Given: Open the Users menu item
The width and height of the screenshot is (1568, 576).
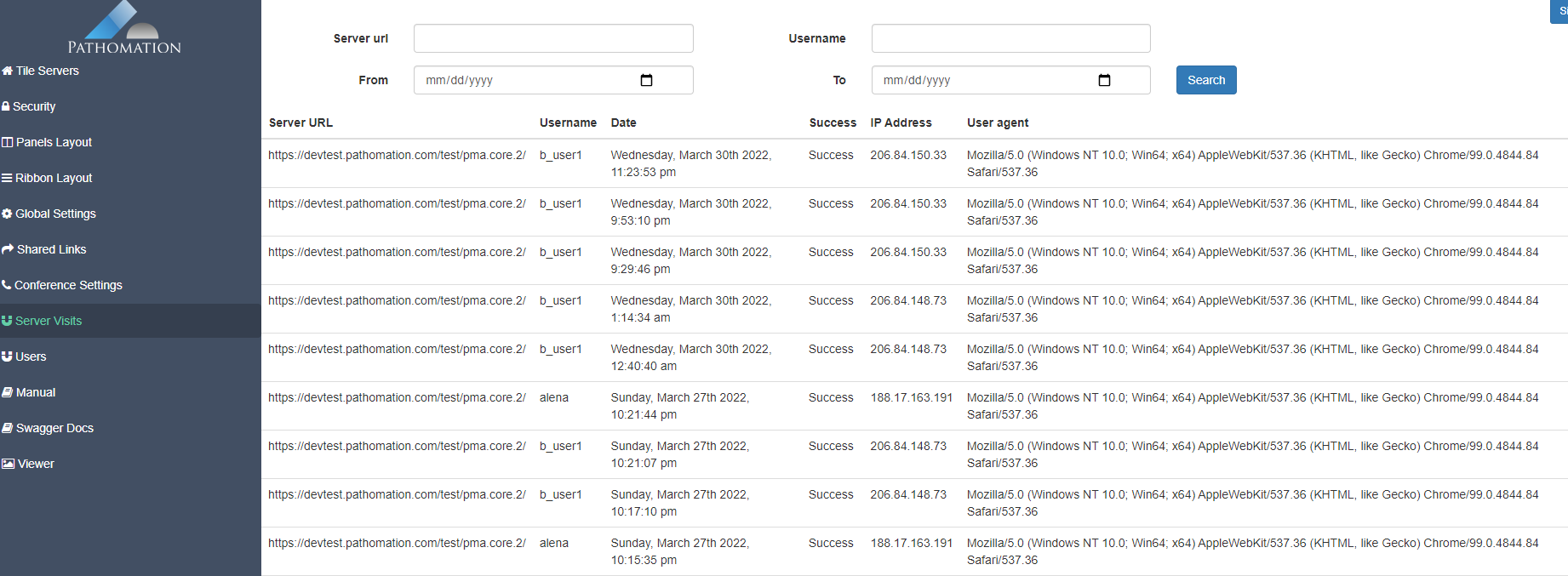Looking at the screenshot, I should point(31,356).
